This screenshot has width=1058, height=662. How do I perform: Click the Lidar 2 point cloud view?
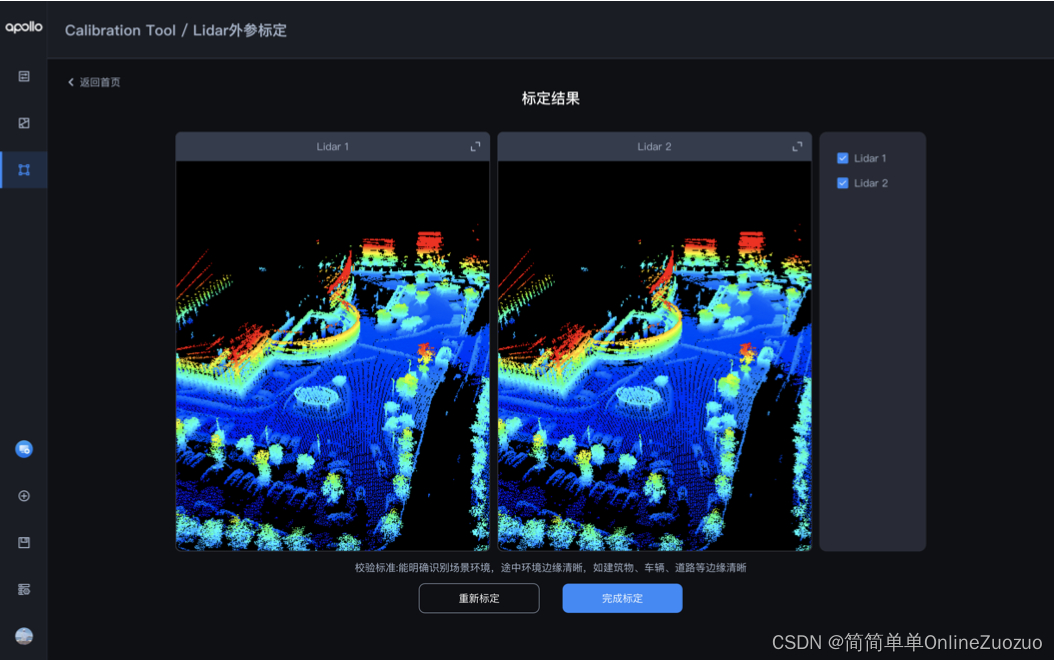tap(655, 356)
